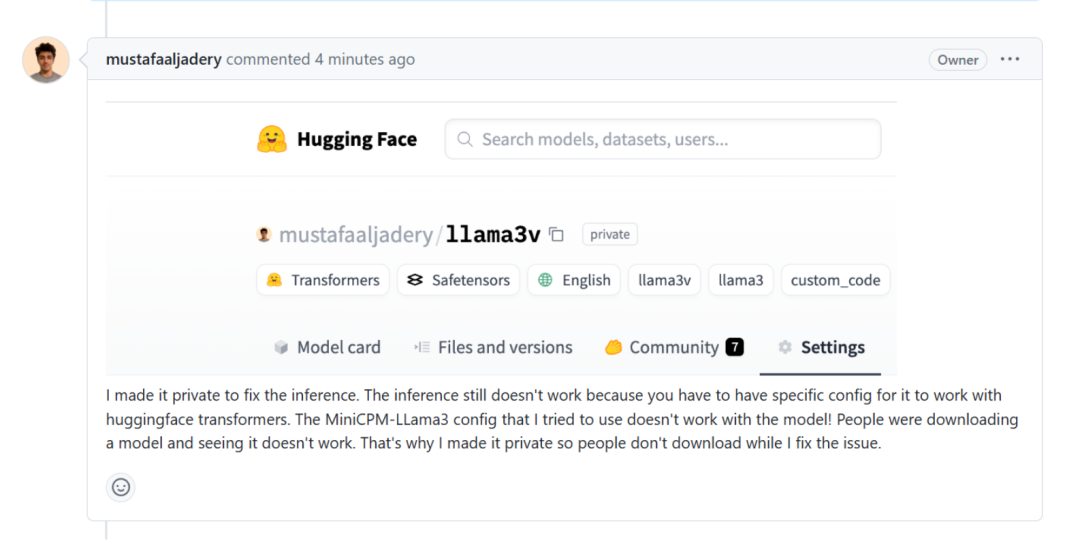Open the Model card tab
The image size is (1080, 545).
(338, 348)
